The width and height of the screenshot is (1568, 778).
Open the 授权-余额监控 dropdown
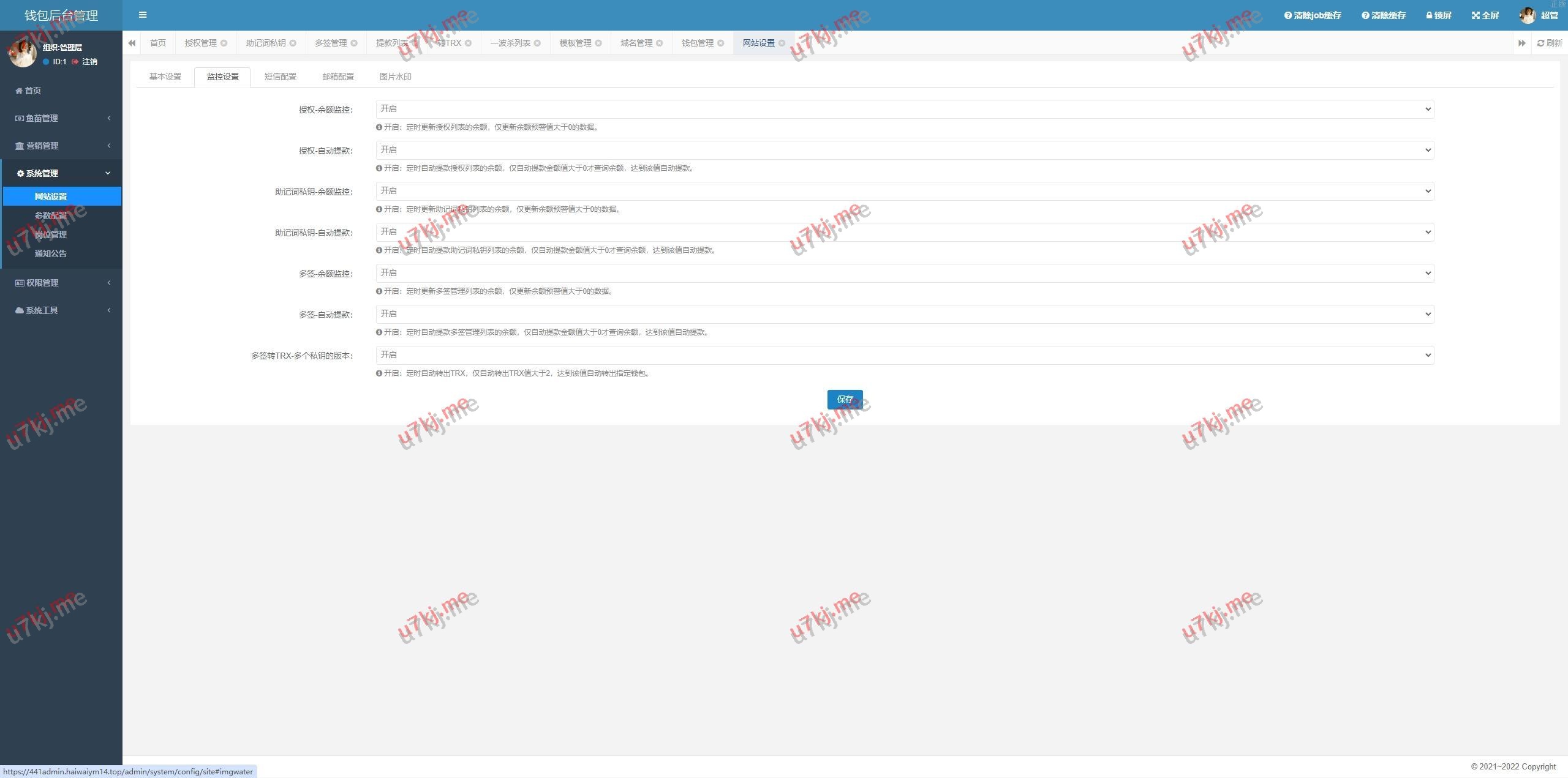coord(904,109)
